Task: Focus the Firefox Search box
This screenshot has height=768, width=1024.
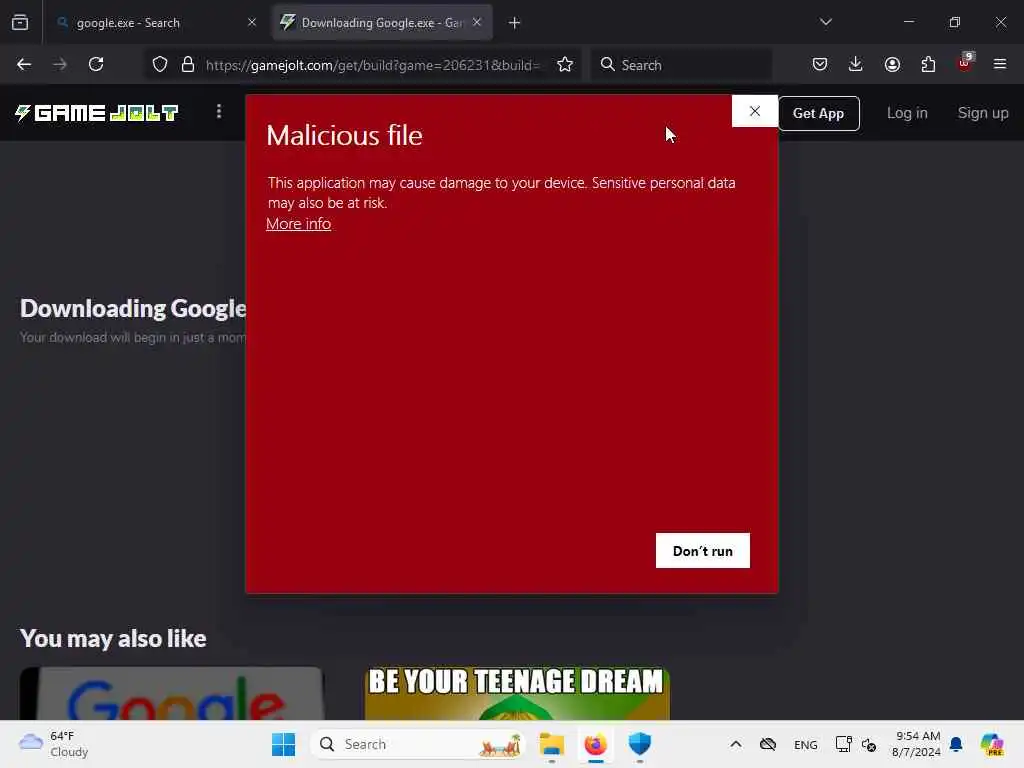Action: click(x=681, y=65)
